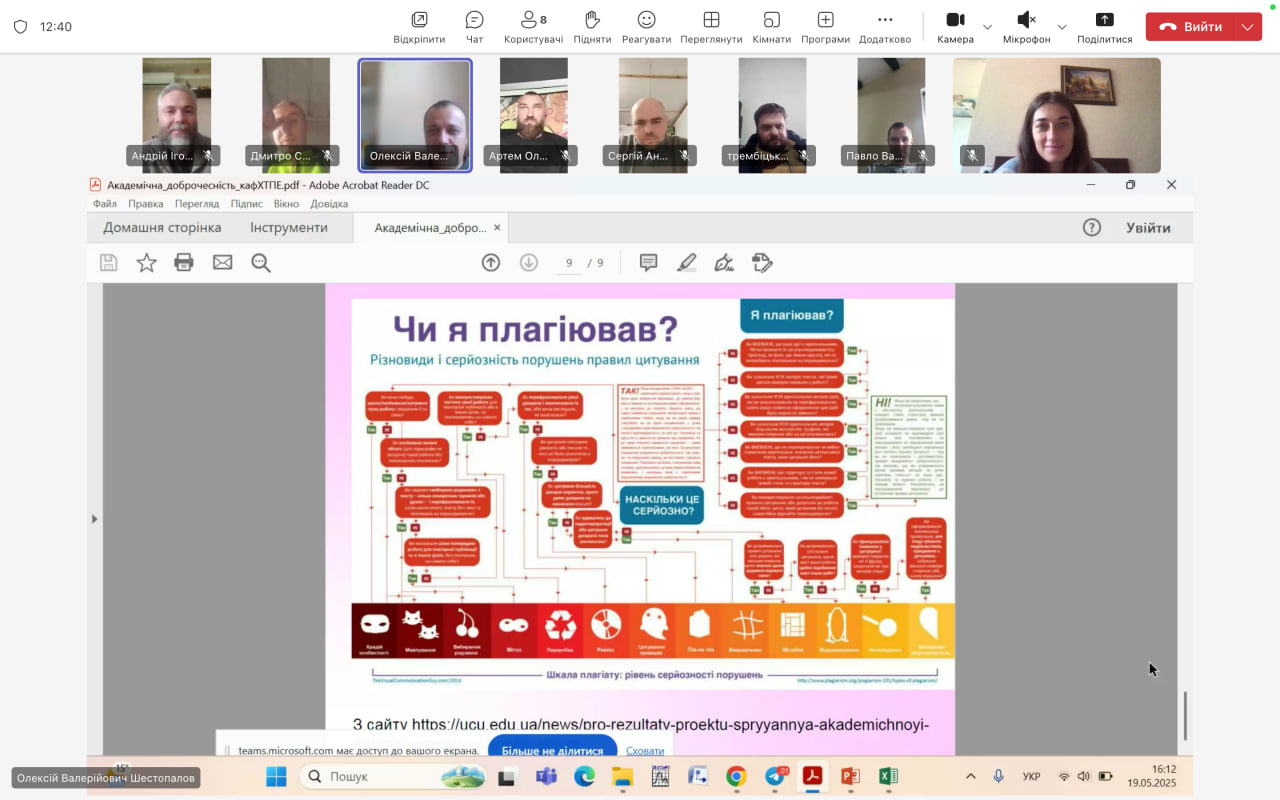Expand camera options dropdown arrow
1280x800 pixels.
click(x=987, y=27)
